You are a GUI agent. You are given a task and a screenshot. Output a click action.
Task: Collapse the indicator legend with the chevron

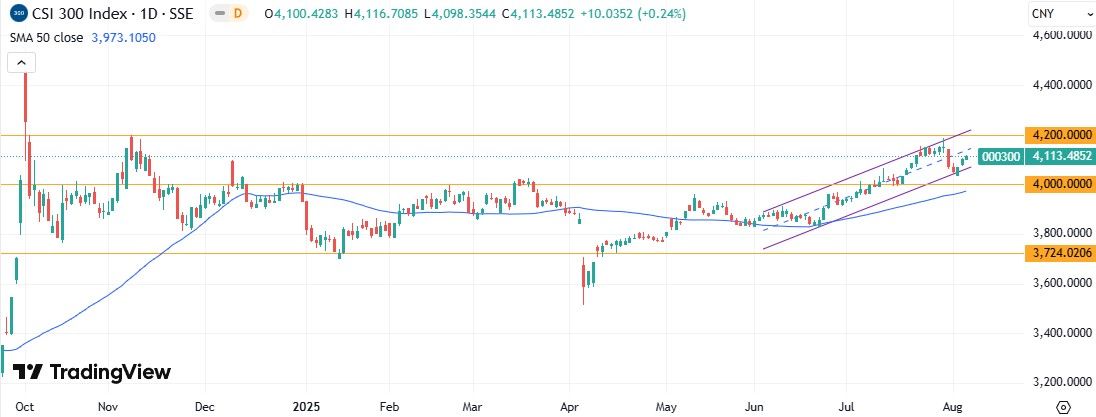tap(22, 63)
